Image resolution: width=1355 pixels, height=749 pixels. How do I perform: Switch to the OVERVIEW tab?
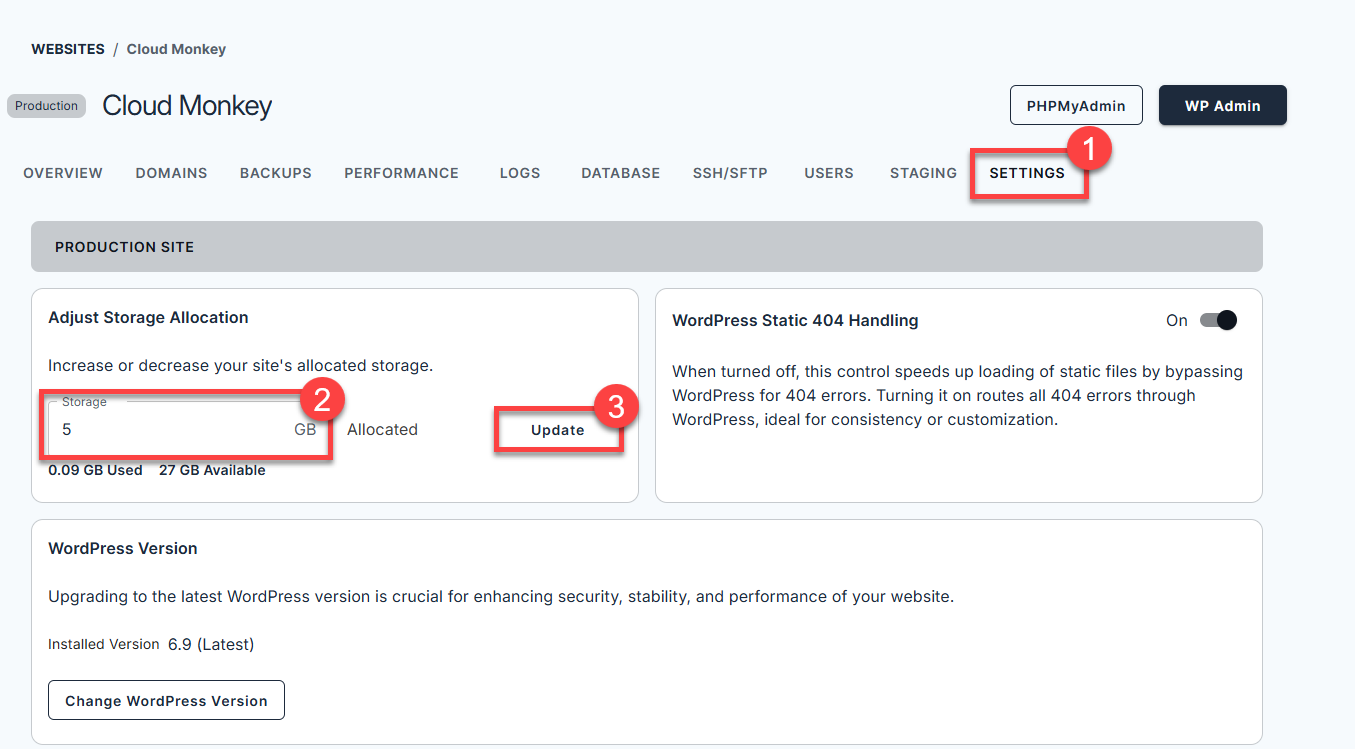pyautogui.click(x=62, y=172)
